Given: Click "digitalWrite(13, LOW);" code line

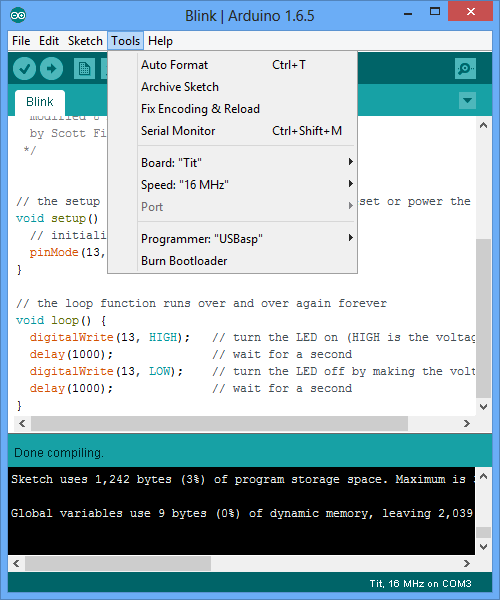Looking at the screenshot, I should tap(106, 372).
